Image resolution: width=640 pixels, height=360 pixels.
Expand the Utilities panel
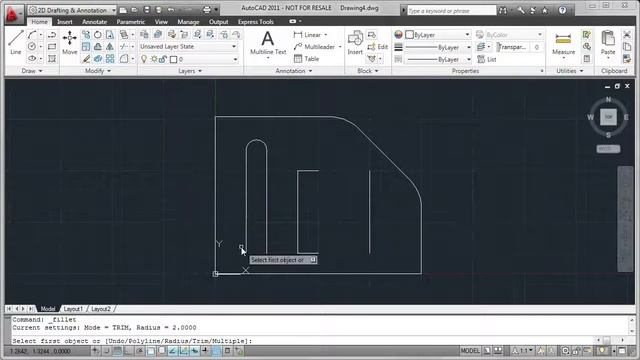[570, 71]
